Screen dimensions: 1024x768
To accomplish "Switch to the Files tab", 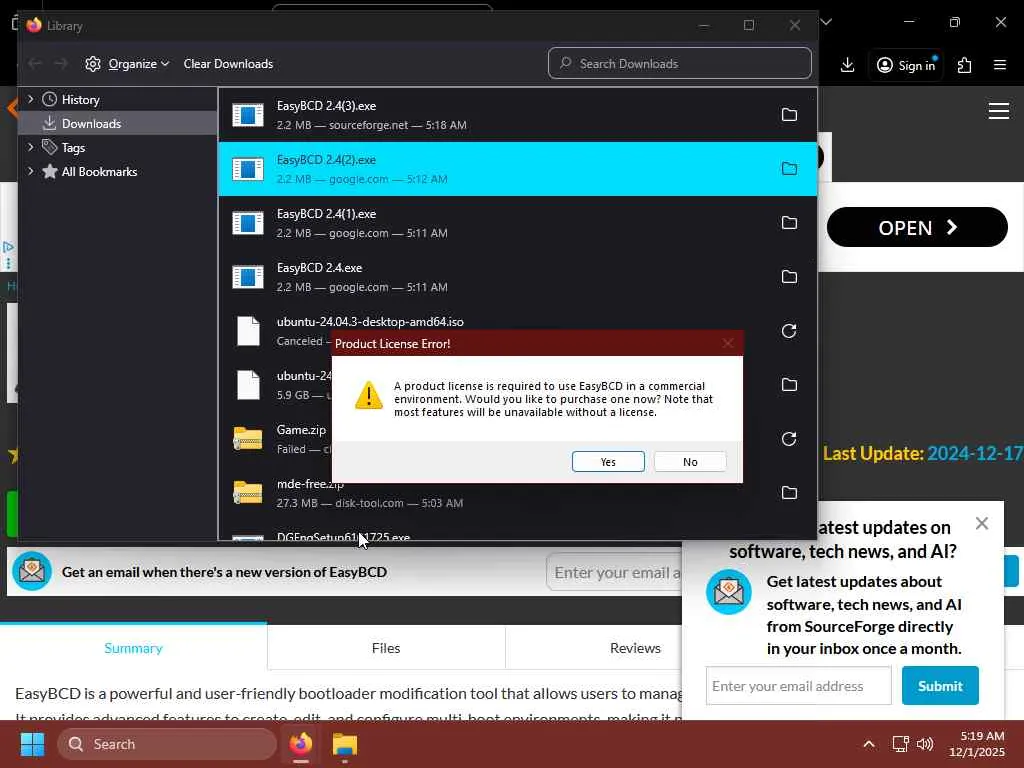I will pos(386,648).
